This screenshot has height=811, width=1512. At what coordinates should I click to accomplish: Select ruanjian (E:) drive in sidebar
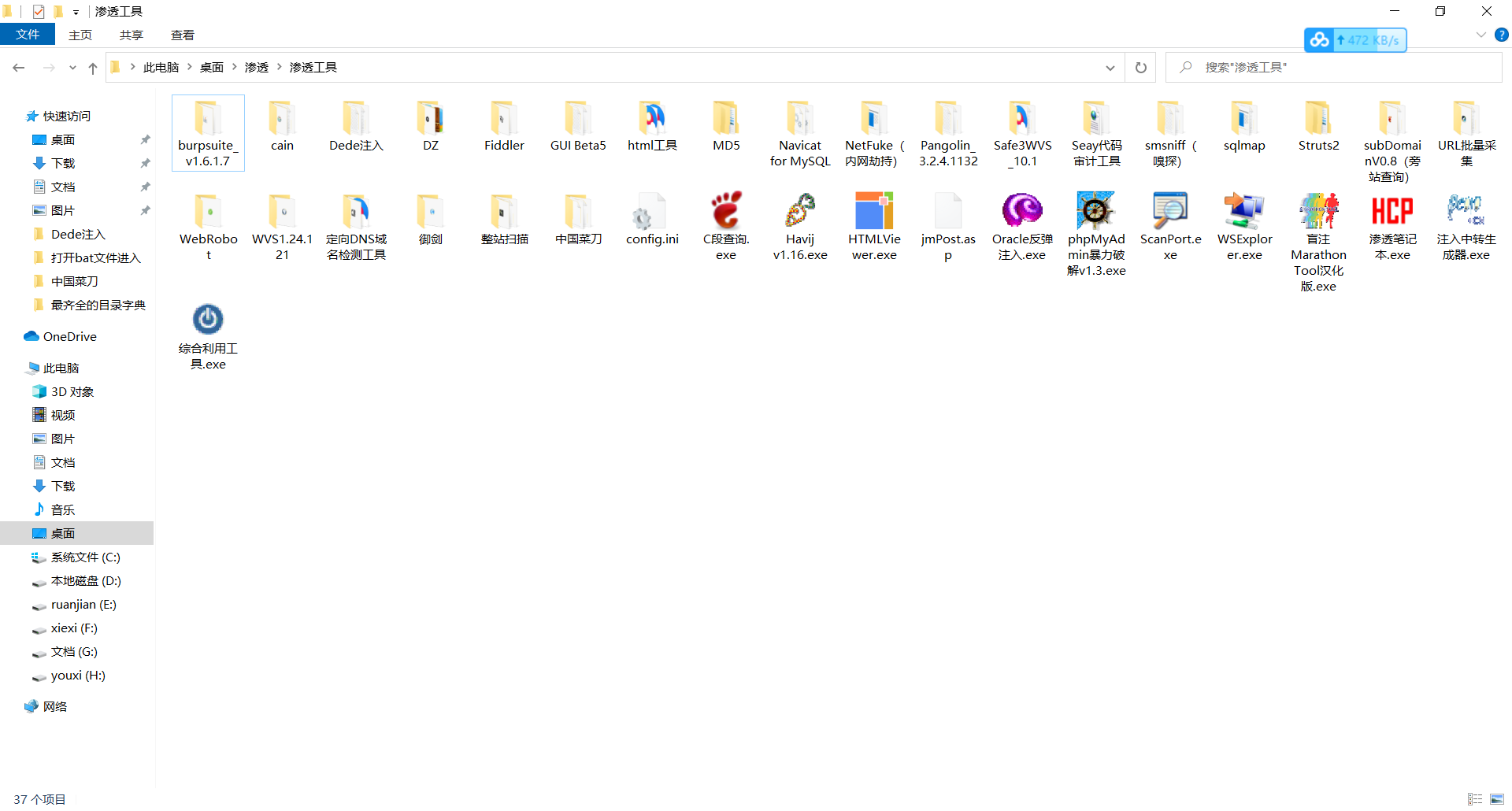click(x=83, y=605)
